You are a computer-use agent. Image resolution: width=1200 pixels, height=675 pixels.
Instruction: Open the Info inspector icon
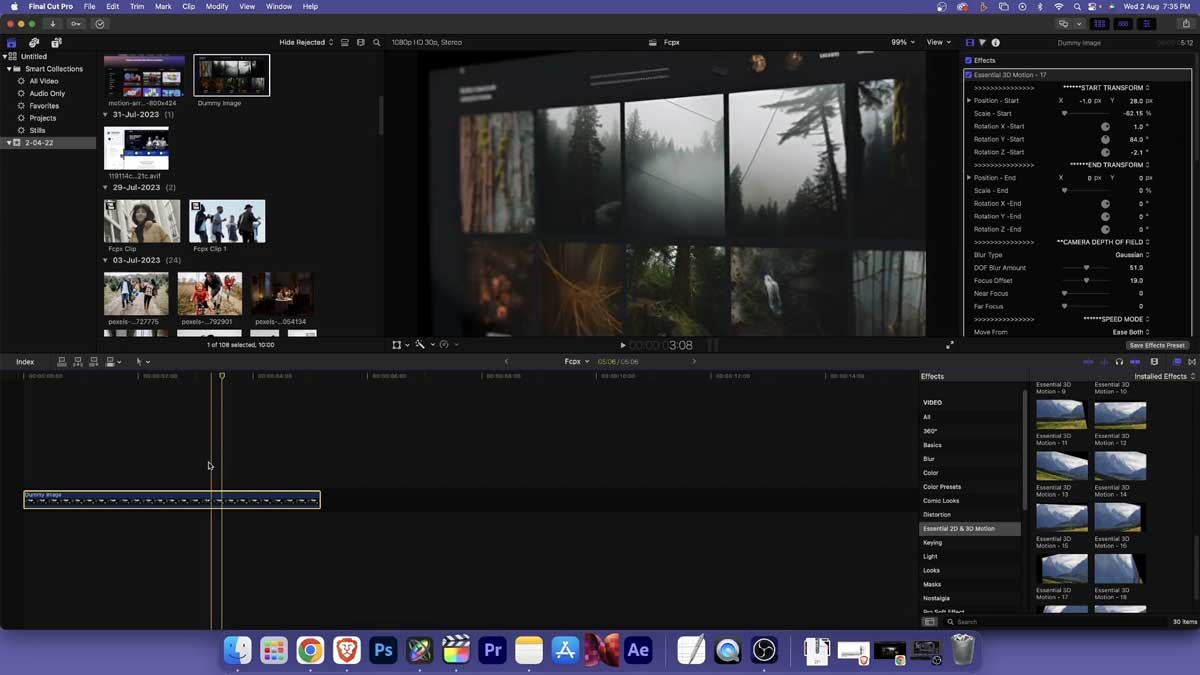click(x=995, y=43)
